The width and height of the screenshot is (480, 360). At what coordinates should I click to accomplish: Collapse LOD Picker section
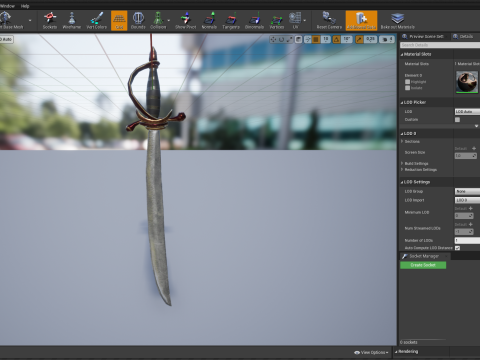[x=402, y=102]
